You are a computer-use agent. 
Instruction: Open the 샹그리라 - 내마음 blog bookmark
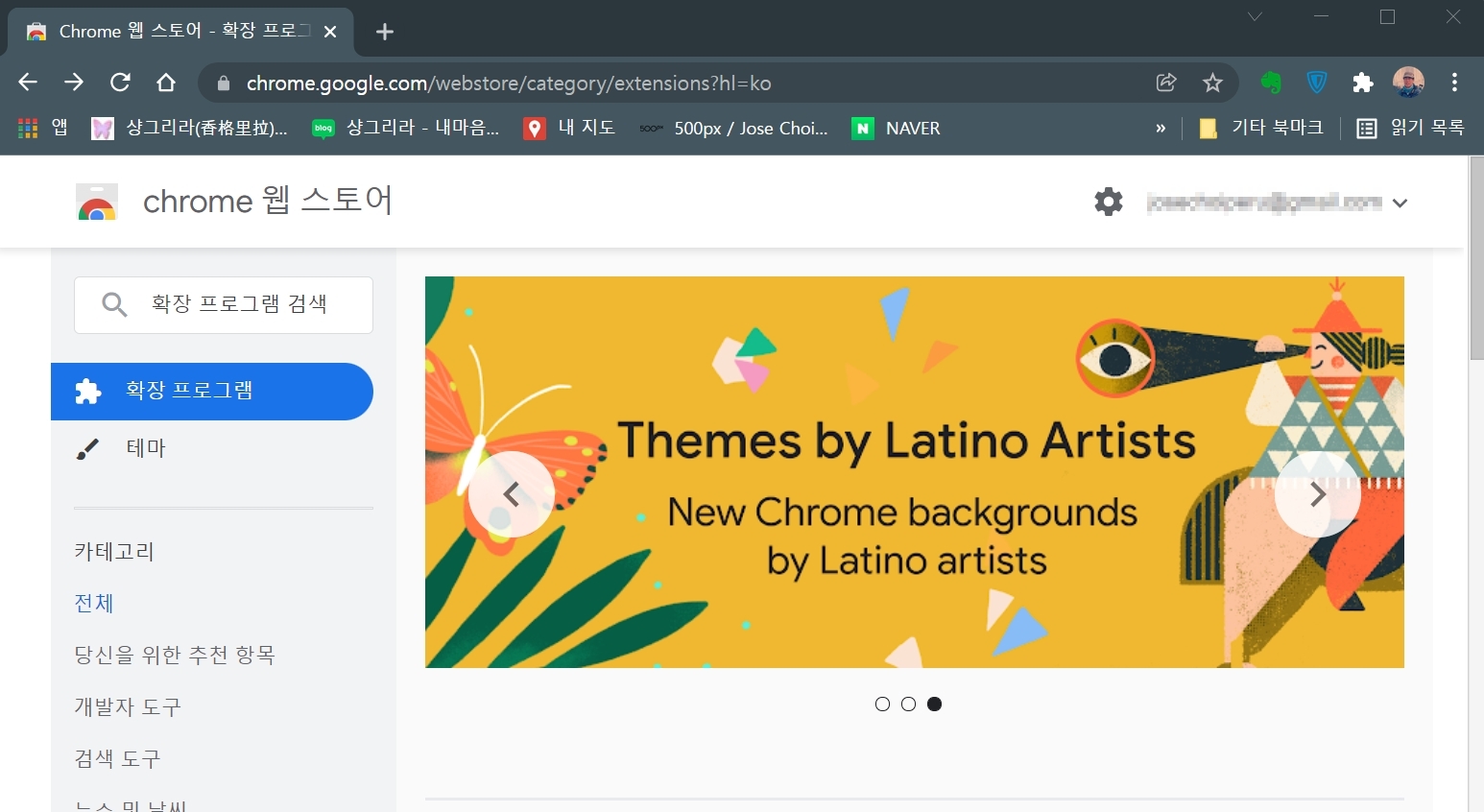[406, 128]
